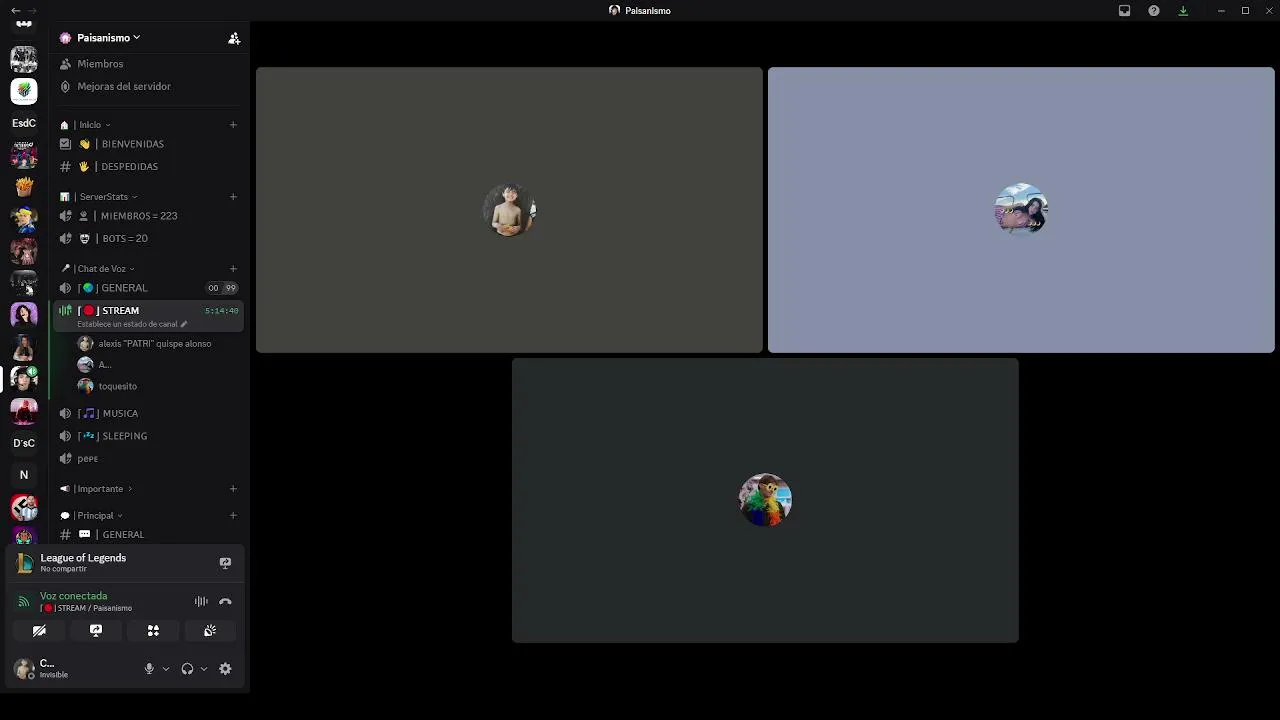Open the activities launcher button

tap(153, 631)
